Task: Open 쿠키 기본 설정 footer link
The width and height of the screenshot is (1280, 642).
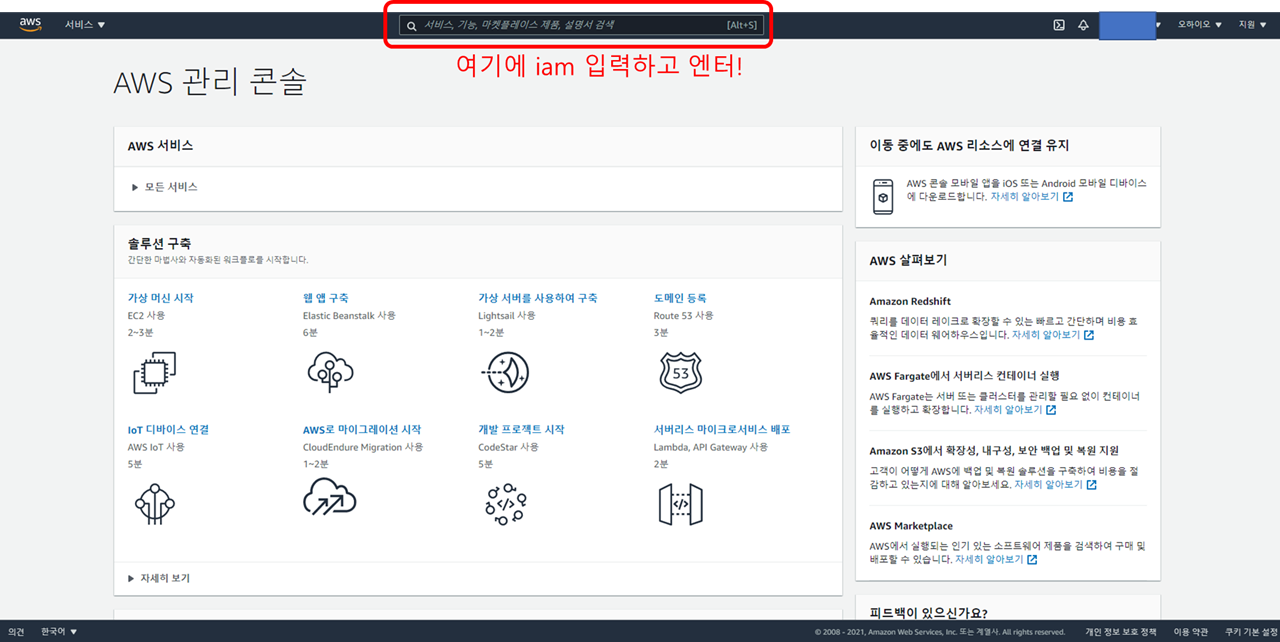Action: point(1251,632)
